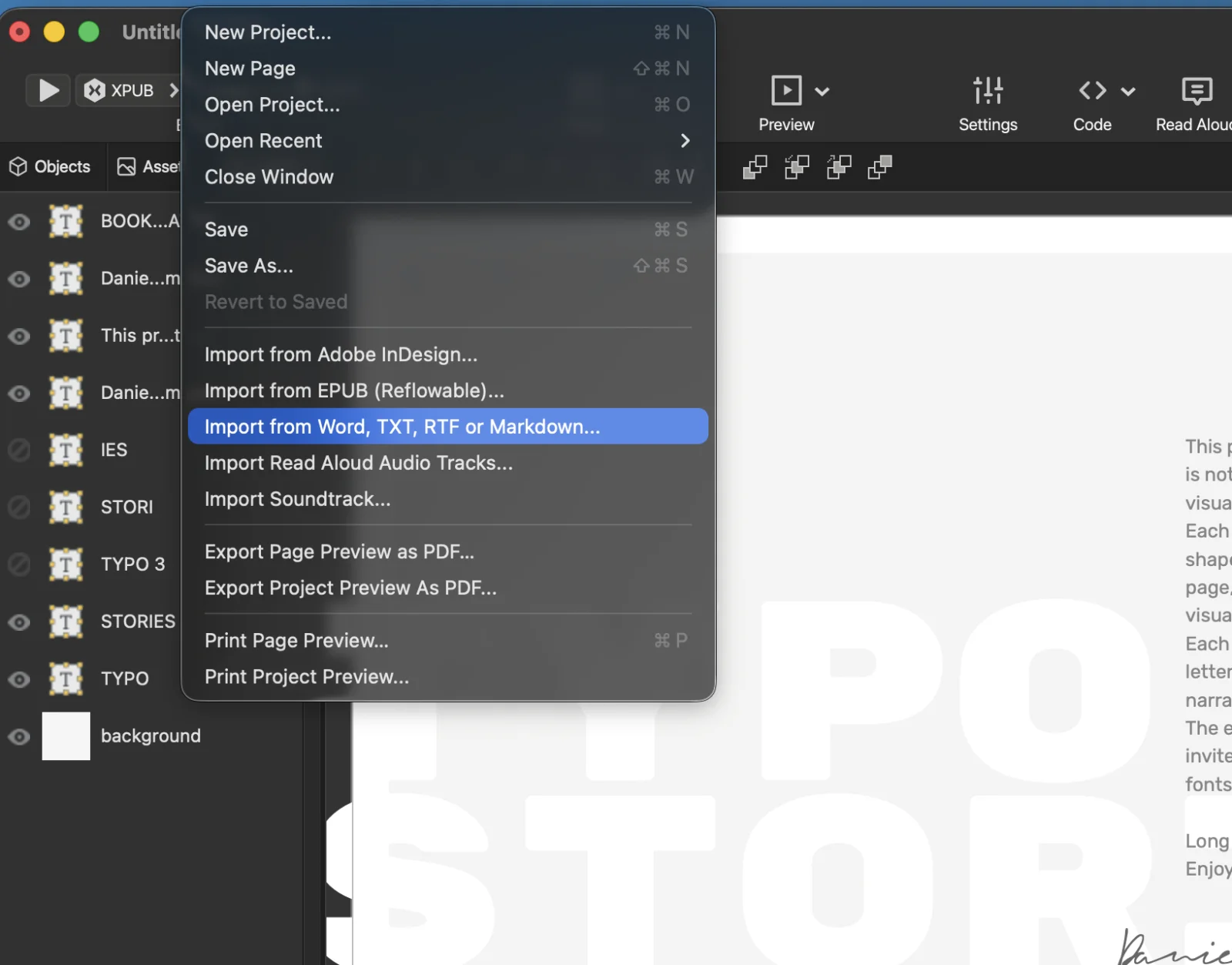Hide the This pr...t layer

click(x=19, y=336)
